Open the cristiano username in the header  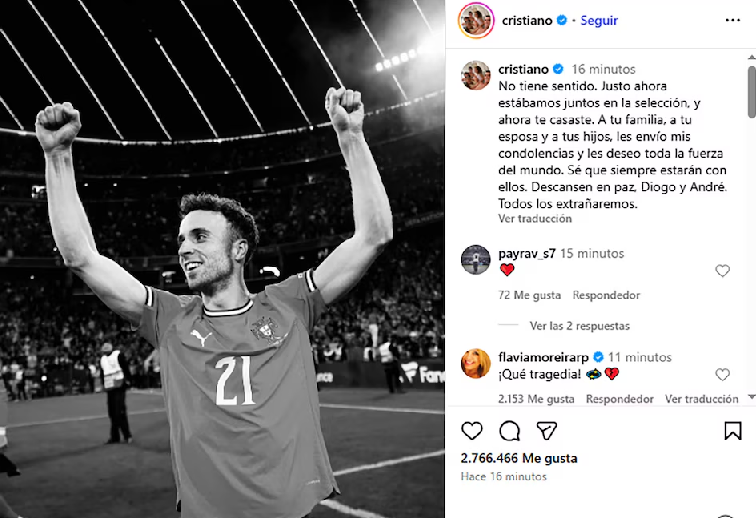527,20
